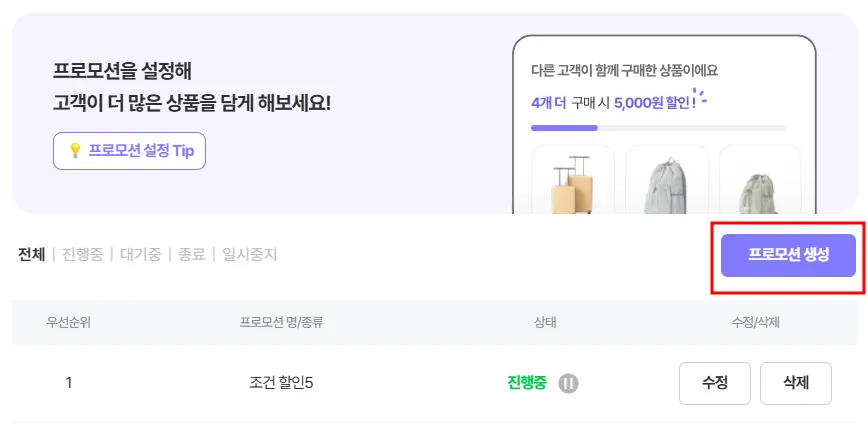Show promotions under the 진행중 filter tab
This screenshot has height=431, width=868.
point(81,254)
